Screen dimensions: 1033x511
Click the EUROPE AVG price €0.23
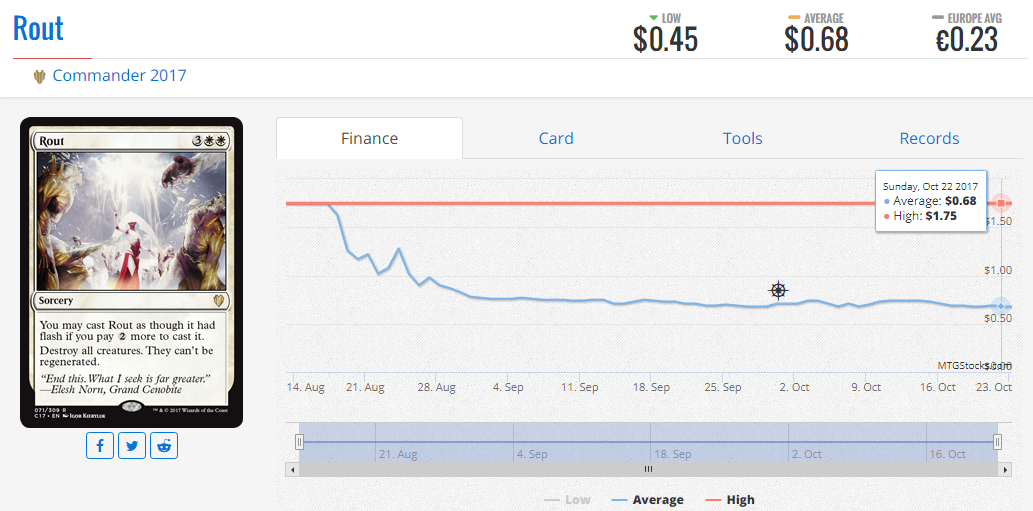click(967, 40)
